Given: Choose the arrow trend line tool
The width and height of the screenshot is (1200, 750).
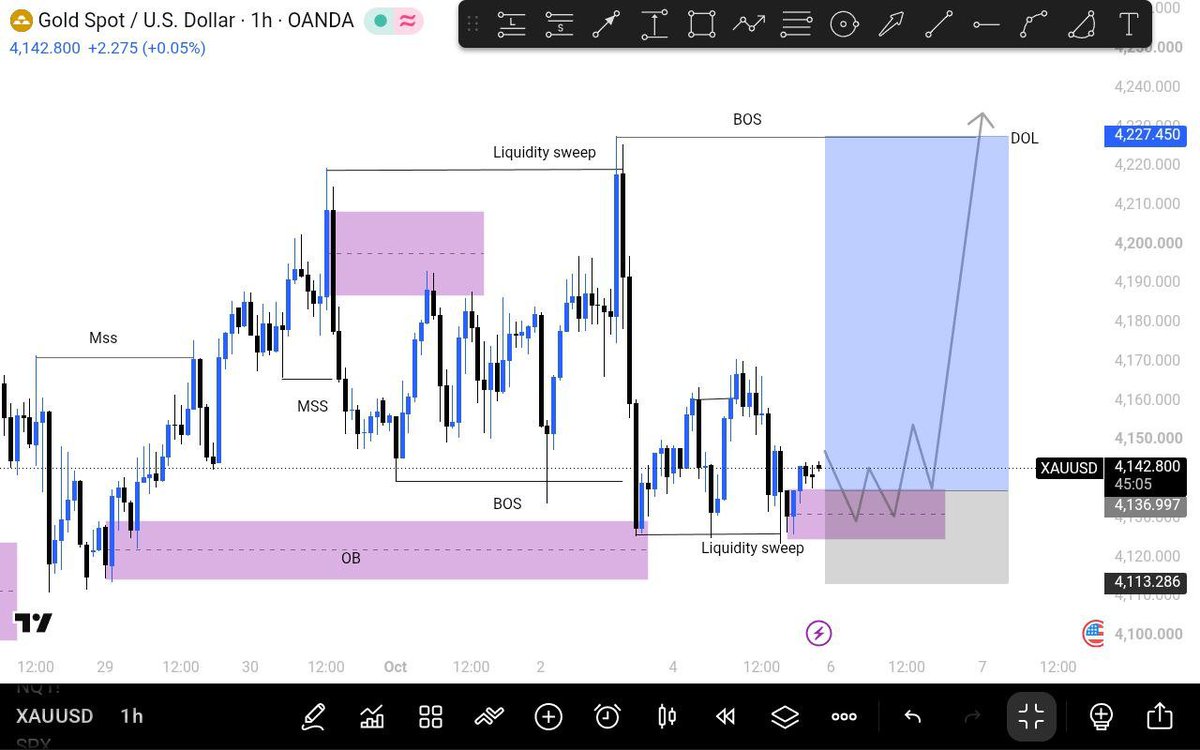Looking at the screenshot, I should (607, 25).
